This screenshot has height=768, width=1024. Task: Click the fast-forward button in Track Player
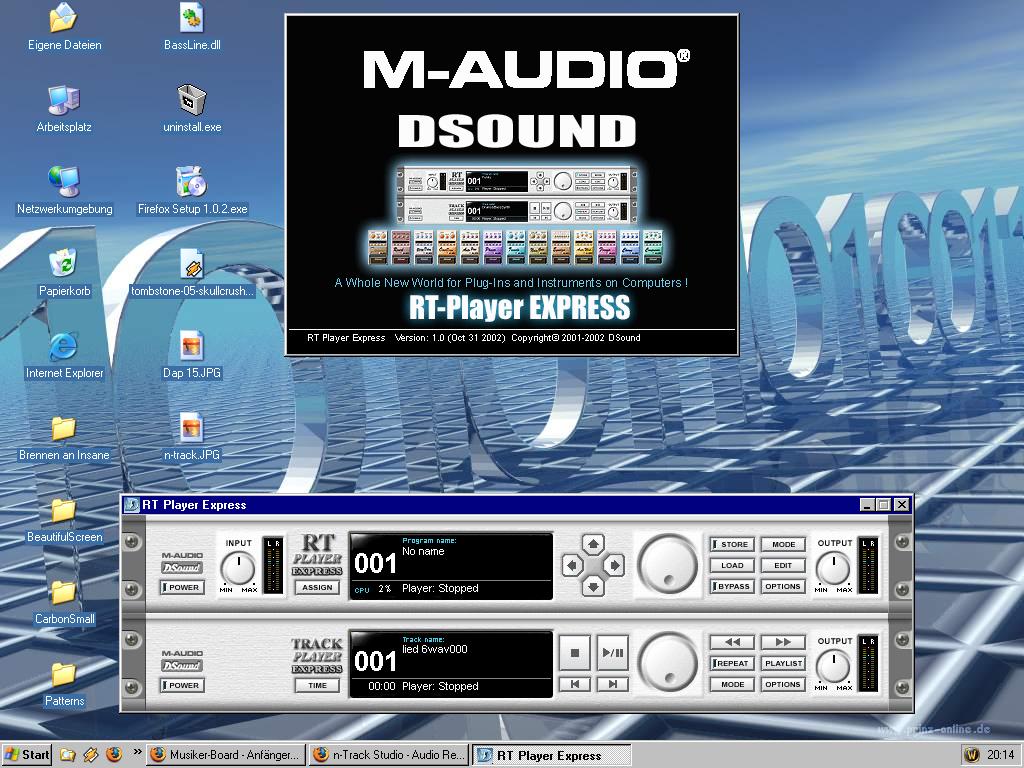783,642
